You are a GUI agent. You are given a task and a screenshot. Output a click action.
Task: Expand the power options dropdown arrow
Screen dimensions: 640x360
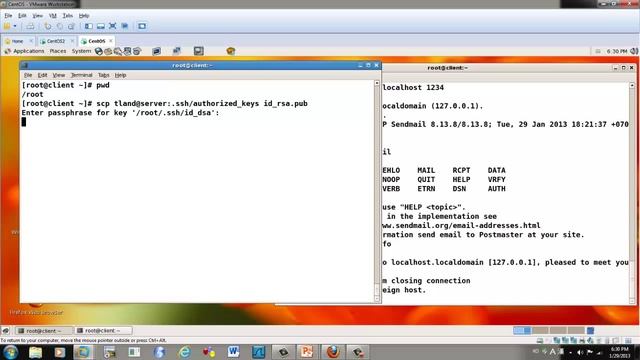click(15, 26)
